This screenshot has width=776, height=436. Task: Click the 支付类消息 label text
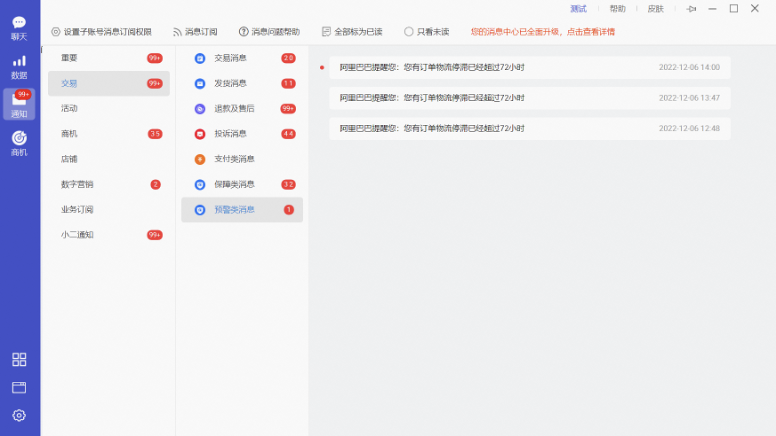[x=234, y=159]
